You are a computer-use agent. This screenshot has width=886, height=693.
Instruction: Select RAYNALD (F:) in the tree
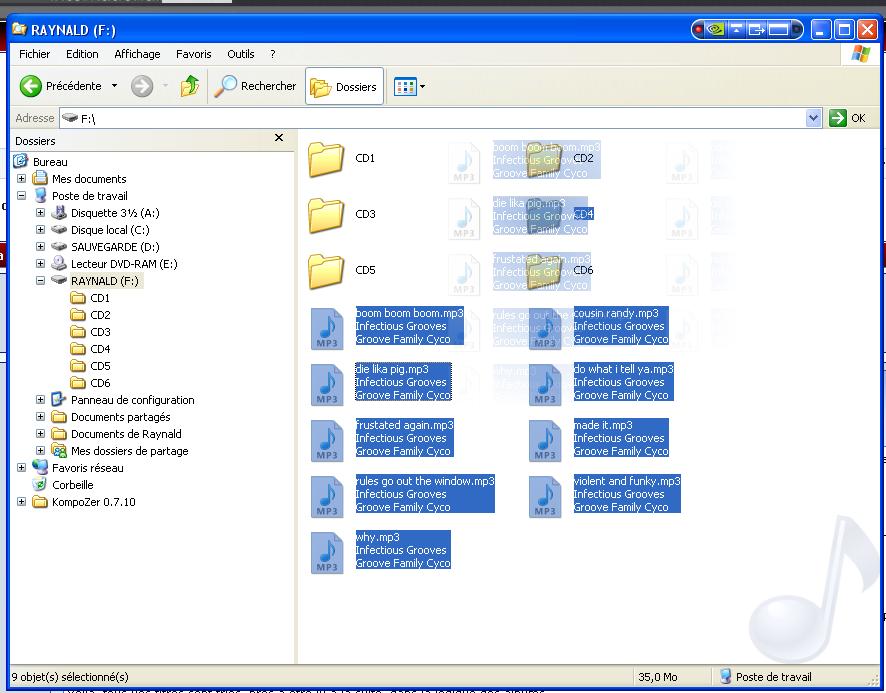[105, 281]
